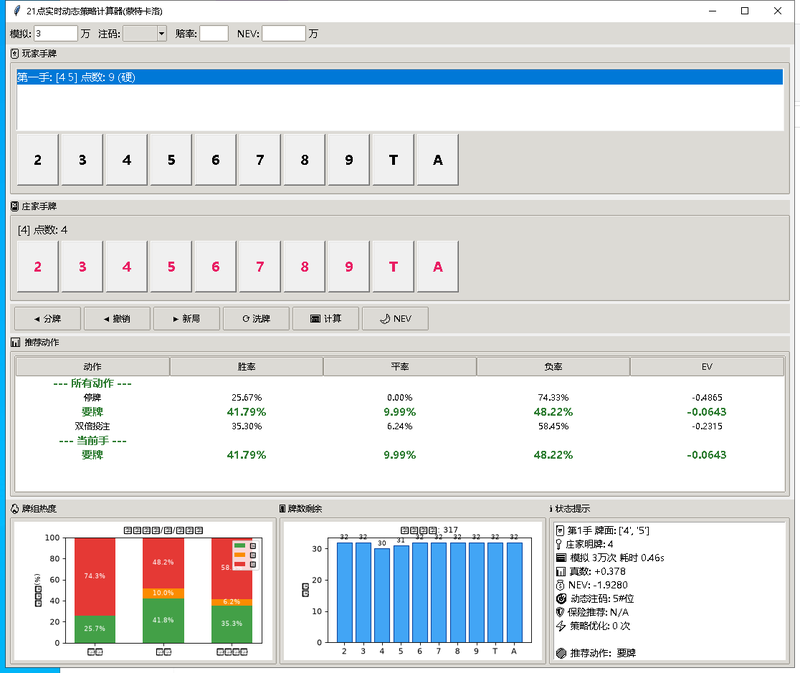Click the 玩家手牌 section header icon
800x673 pixels.
(15, 54)
